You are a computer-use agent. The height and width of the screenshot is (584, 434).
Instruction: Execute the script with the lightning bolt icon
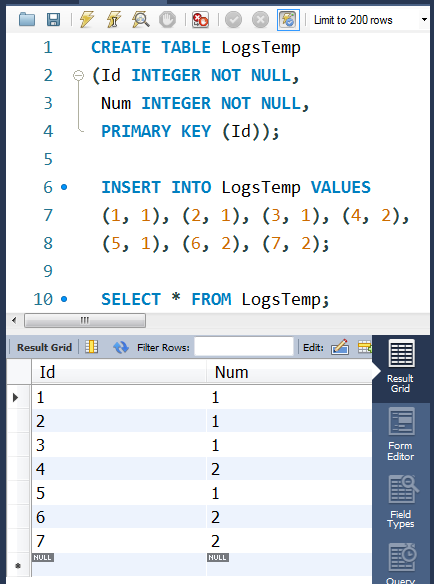(86, 19)
